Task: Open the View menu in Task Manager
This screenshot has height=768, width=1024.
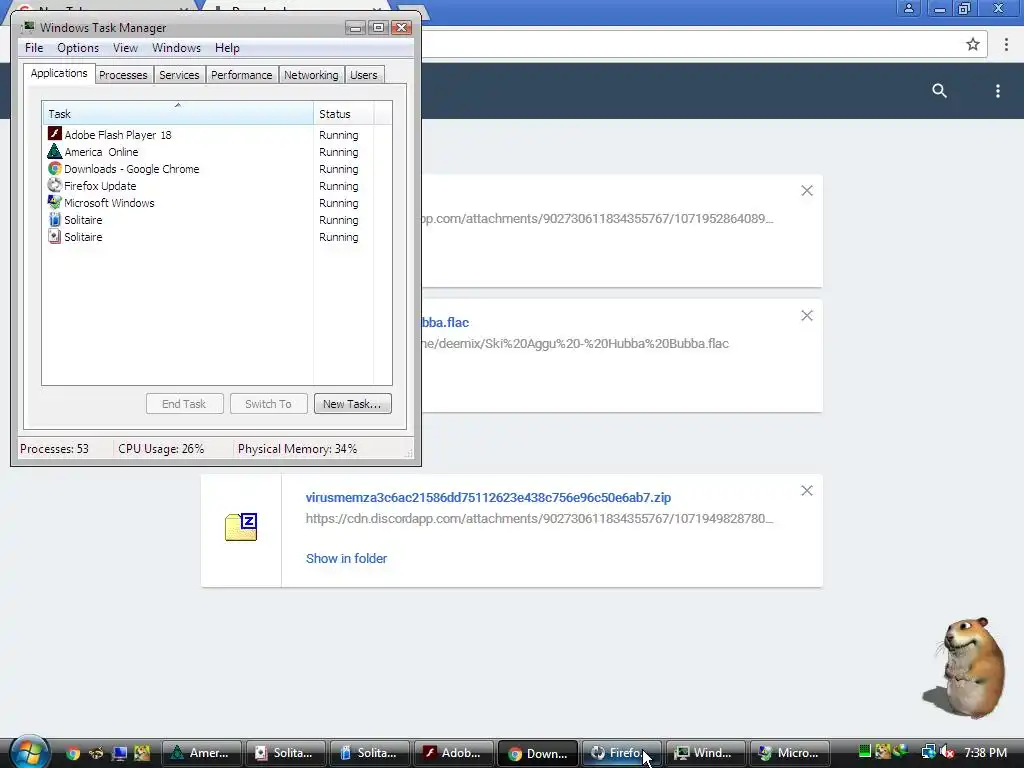Action: point(125,48)
